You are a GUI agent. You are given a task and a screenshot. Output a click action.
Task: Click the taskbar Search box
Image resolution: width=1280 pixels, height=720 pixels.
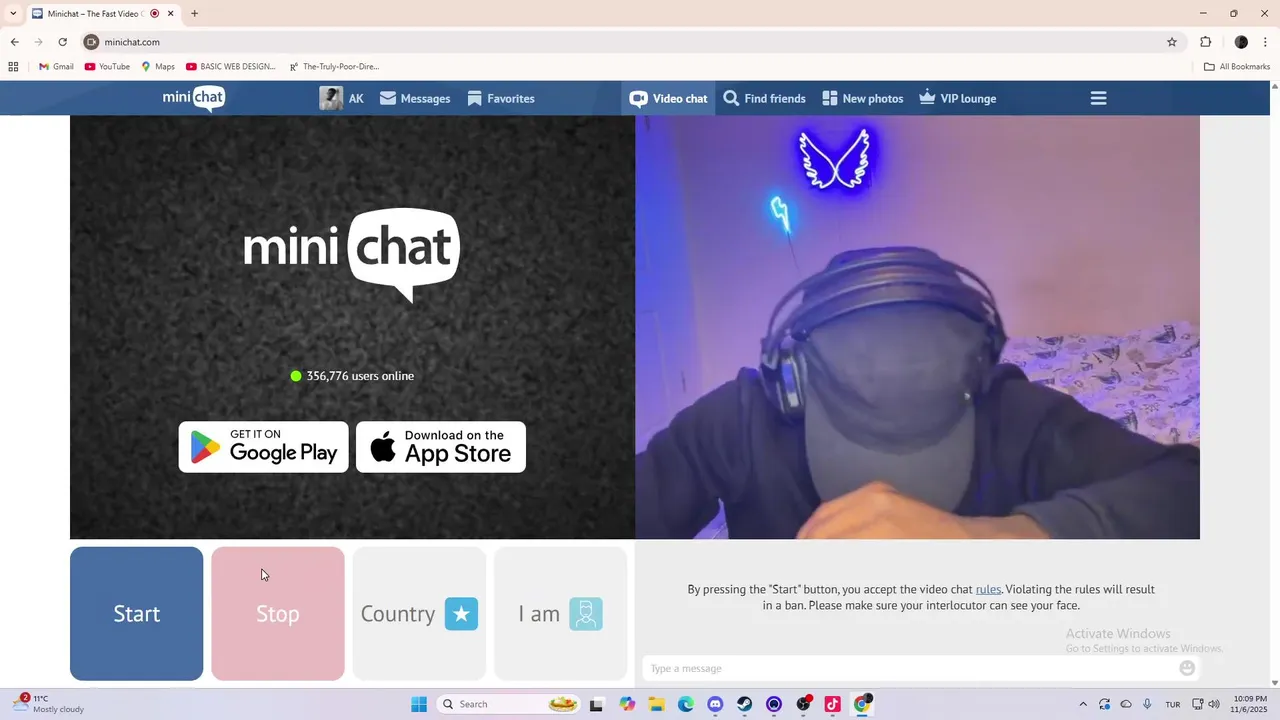510,704
